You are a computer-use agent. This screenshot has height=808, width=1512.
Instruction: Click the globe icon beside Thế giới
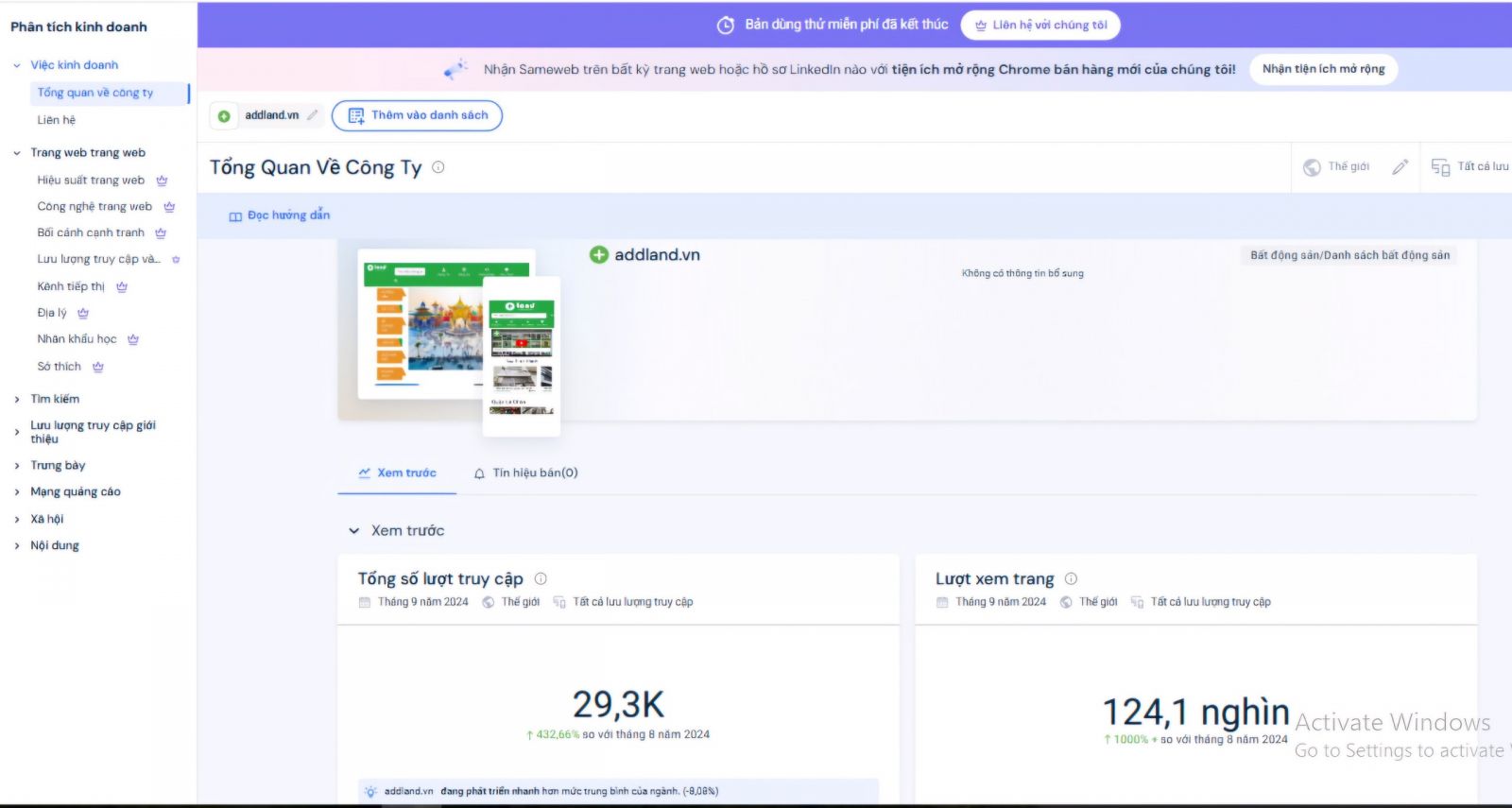(1312, 167)
